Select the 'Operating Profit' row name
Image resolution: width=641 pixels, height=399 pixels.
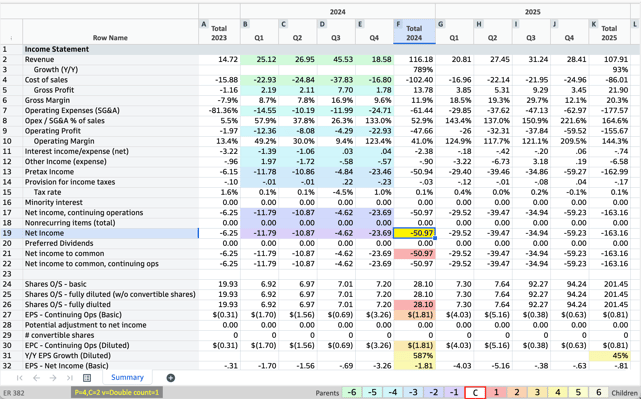click(x=110, y=131)
